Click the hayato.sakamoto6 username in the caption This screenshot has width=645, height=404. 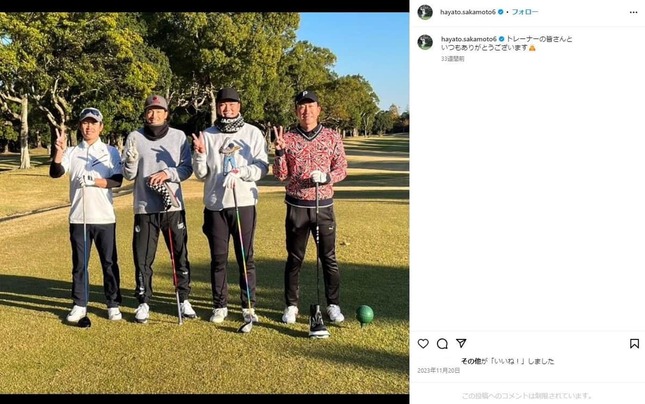[x=469, y=39]
